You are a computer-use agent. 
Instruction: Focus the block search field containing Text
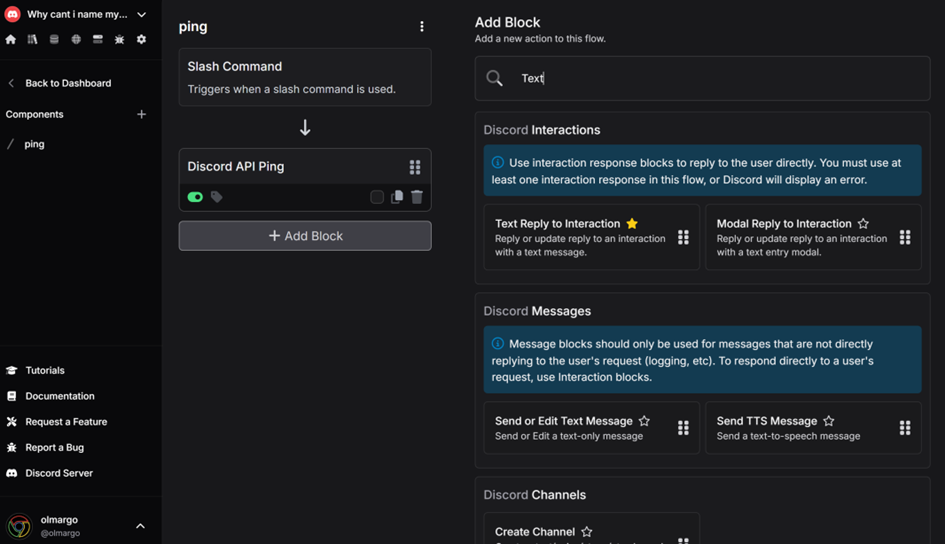click(703, 78)
